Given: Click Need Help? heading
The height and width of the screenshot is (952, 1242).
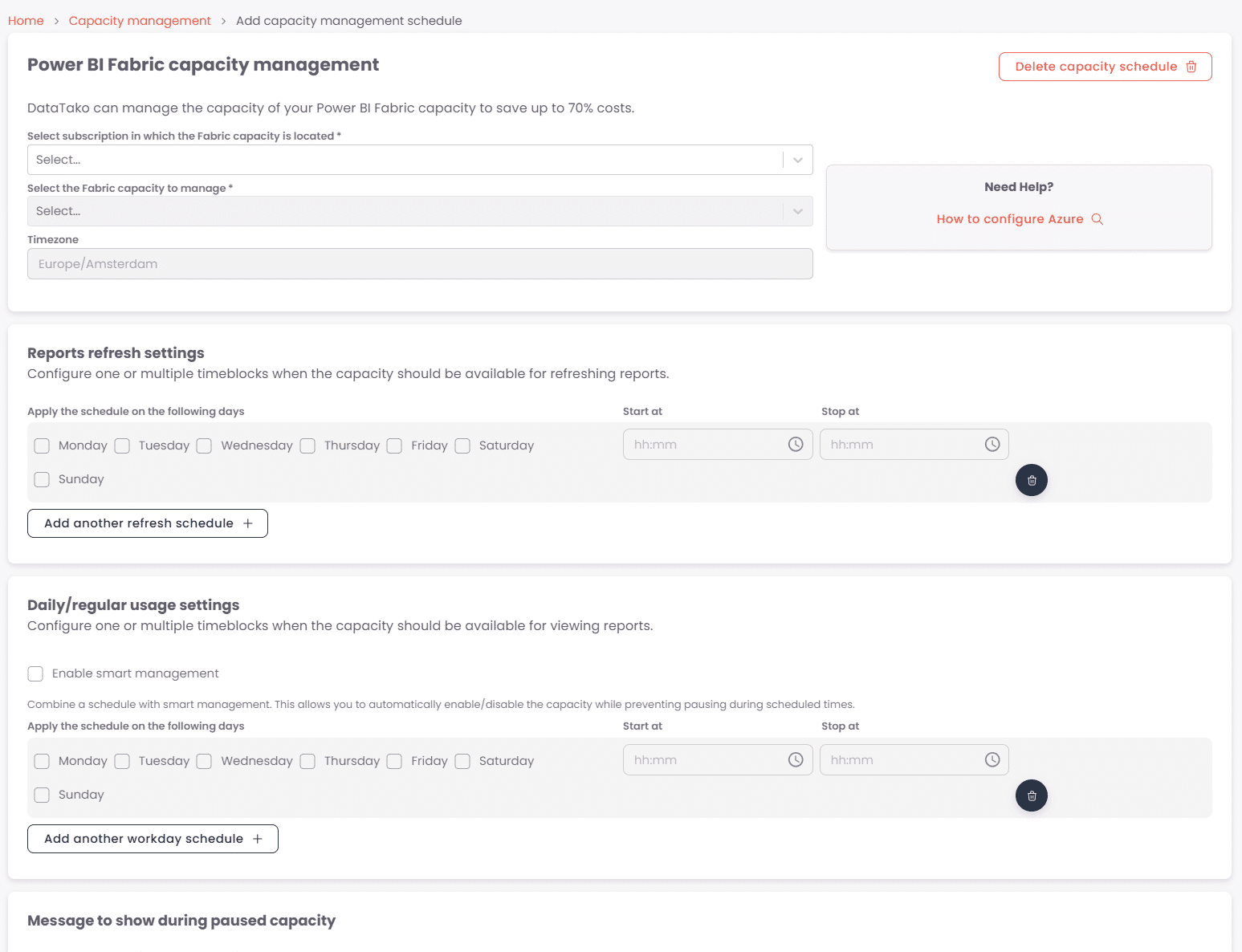Looking at the screenshot, I should coord(1019,187).
